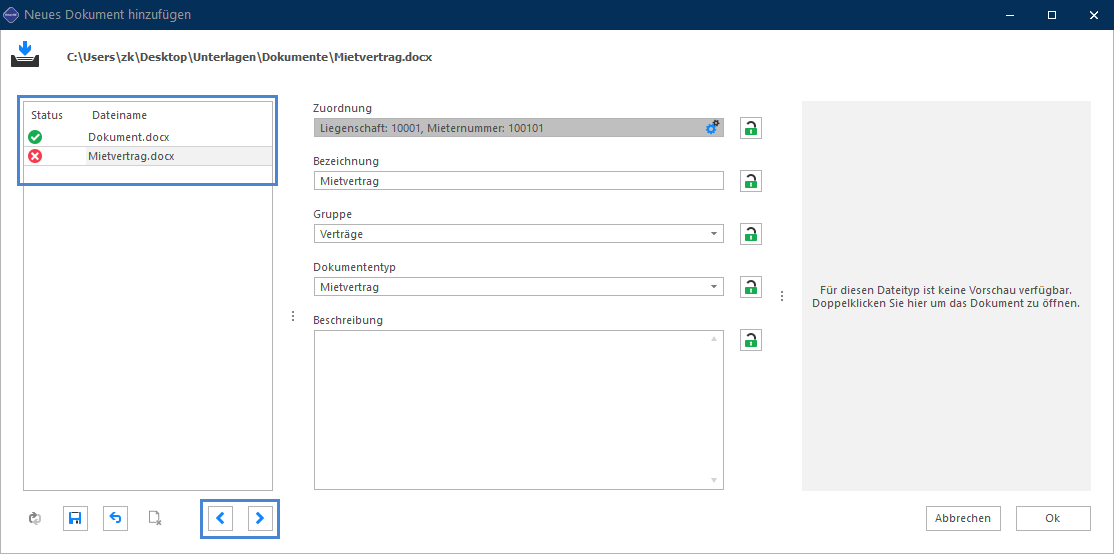The image size is (1114, 554).
Task: Click the Abbrechen button
Action: pyautogui.click(x=963, y=518)
